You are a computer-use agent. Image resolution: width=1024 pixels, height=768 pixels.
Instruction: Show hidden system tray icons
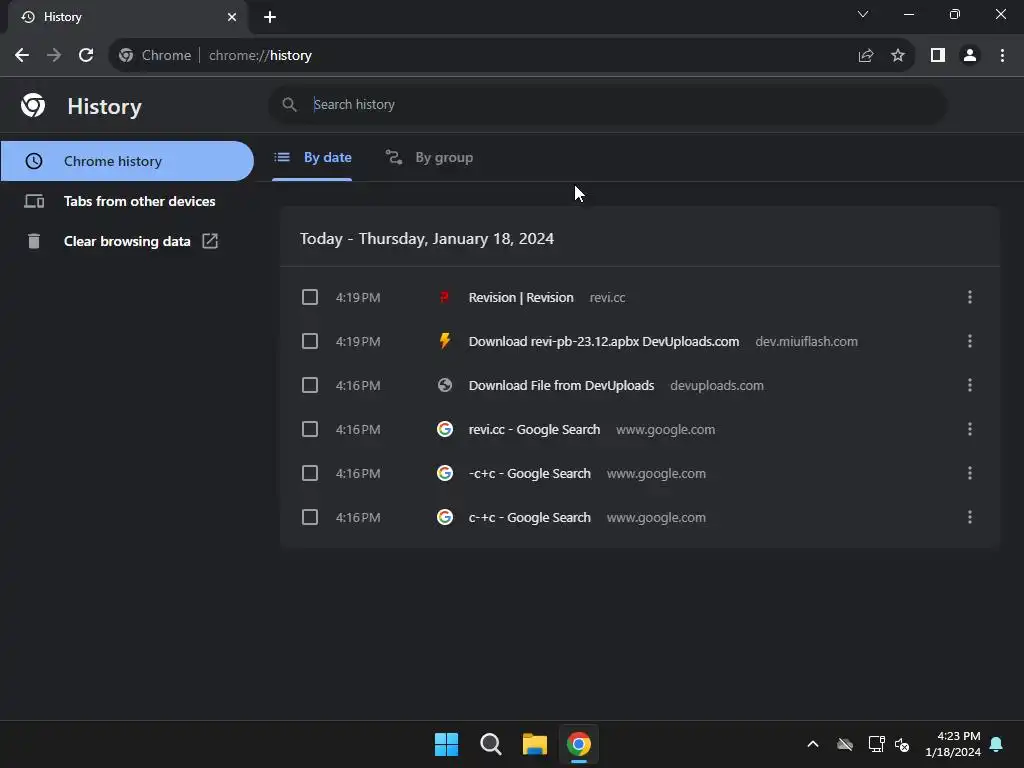(813, 744)
